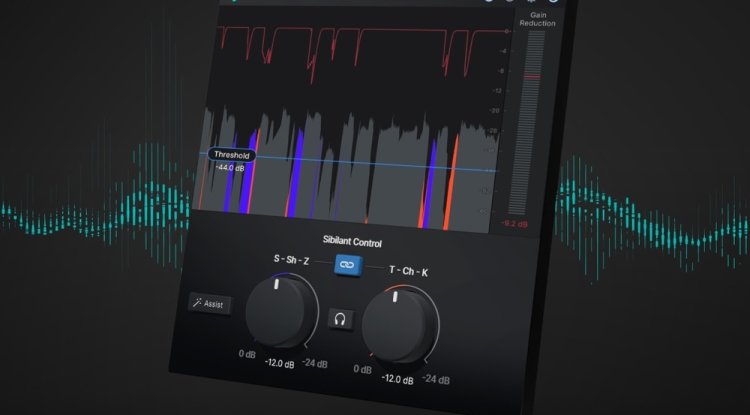Toggle the blue link icon between knobs
The image size is (750, 415).
(348, 265)
